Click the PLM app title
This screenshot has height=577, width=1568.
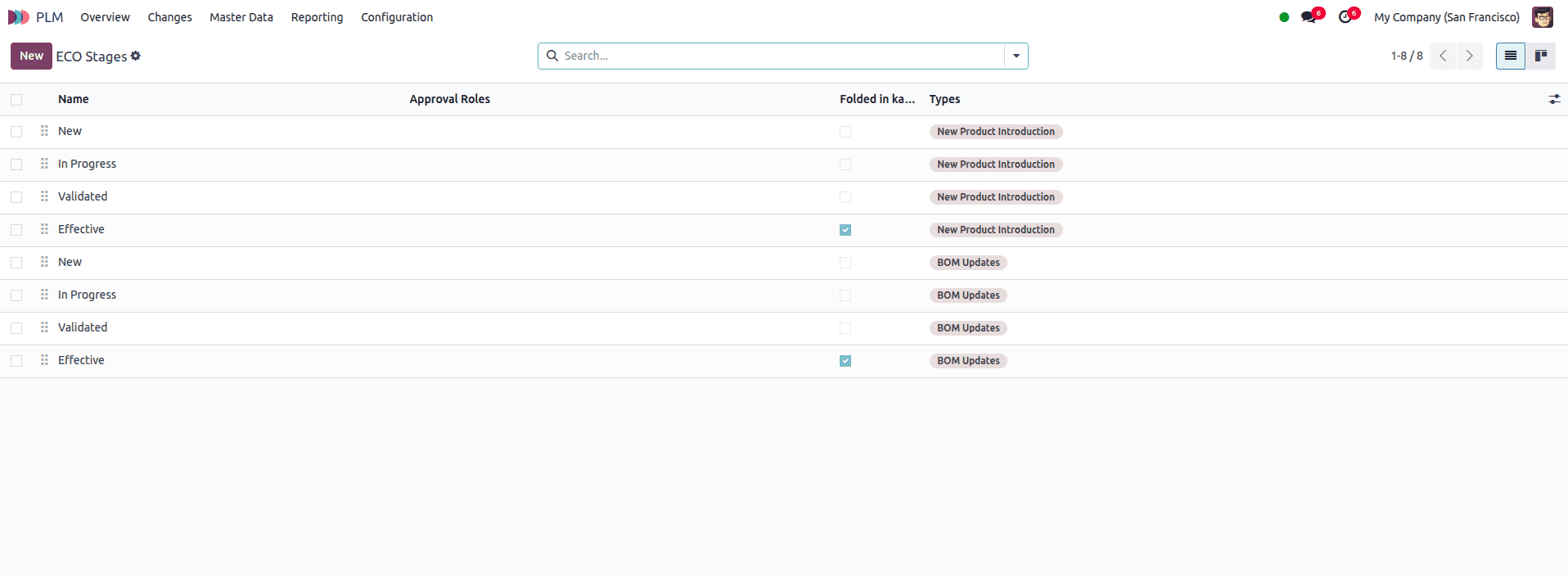49,17
